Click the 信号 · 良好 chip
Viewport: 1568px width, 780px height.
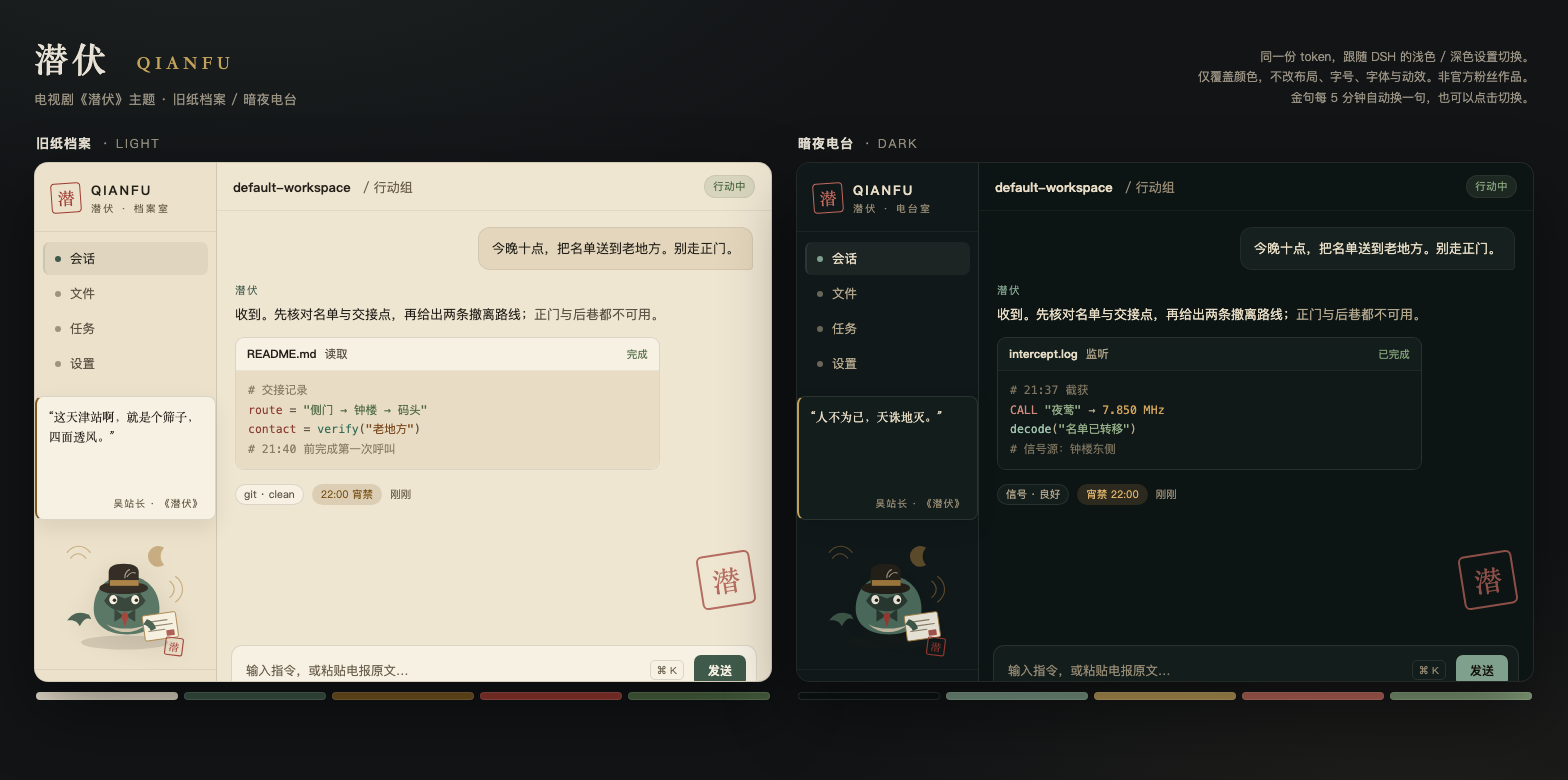[1033, 494]
